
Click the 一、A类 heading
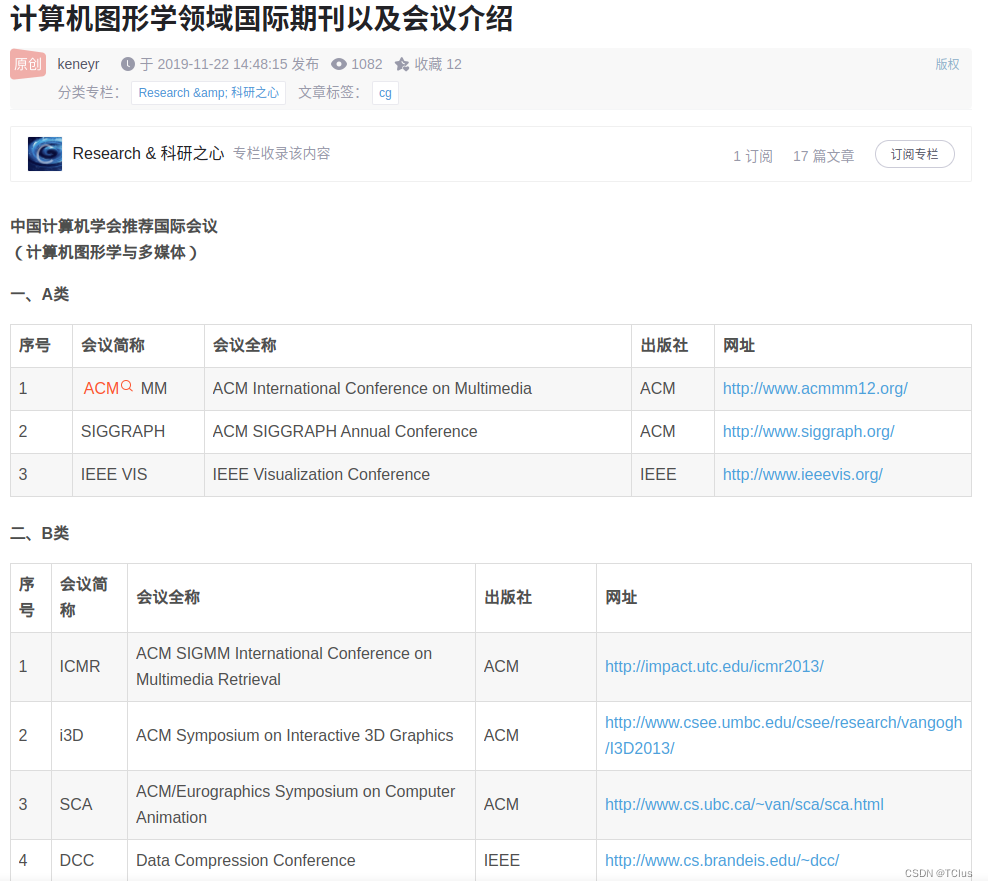coord(40,294)
